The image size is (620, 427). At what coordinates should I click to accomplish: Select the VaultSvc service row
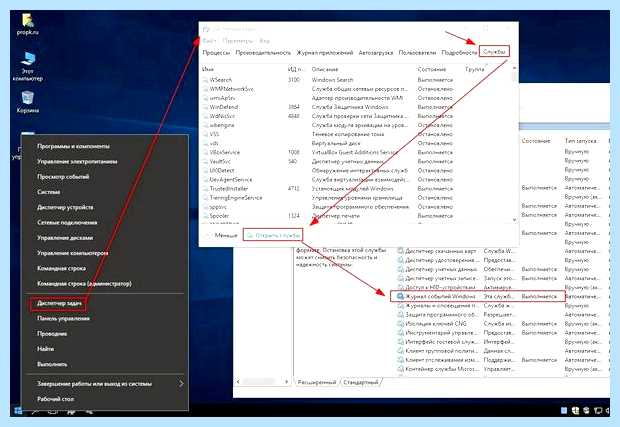click(x=327, y=162)
